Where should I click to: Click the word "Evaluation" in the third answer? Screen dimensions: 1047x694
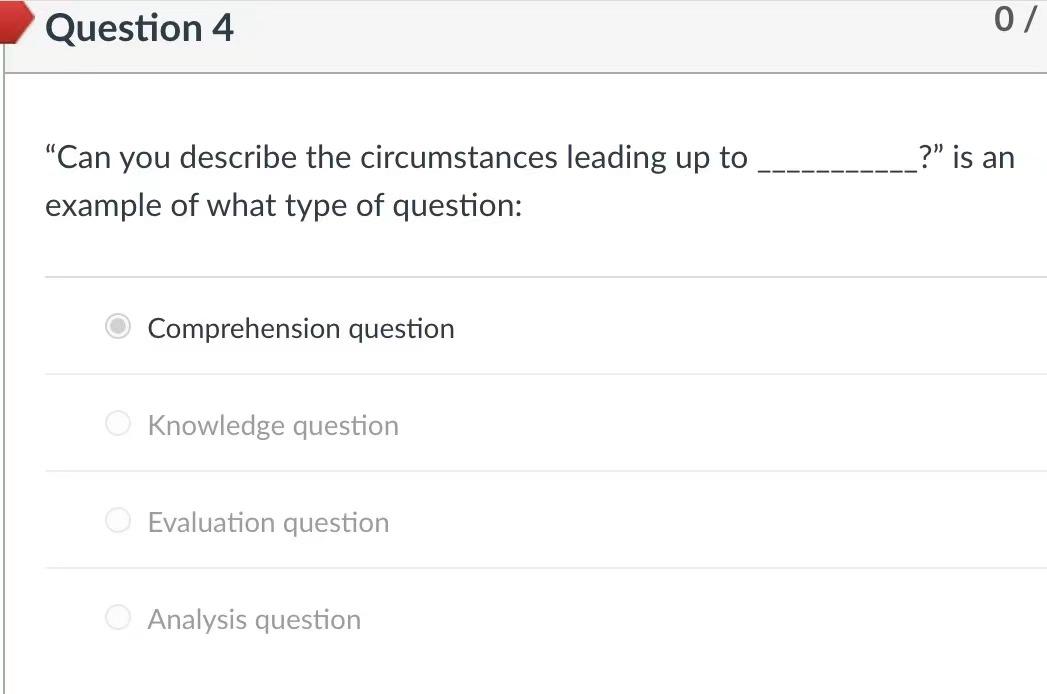click(211, 522)
